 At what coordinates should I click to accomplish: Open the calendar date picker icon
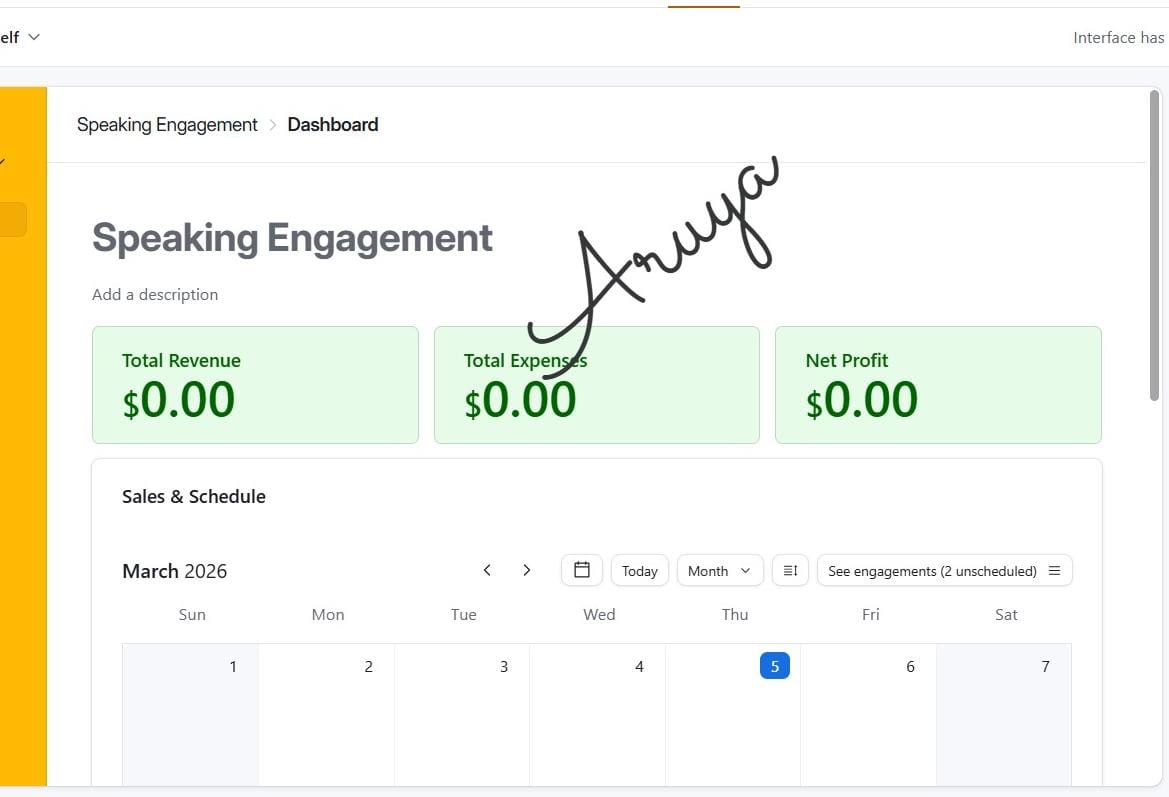[x=582, y=570]
